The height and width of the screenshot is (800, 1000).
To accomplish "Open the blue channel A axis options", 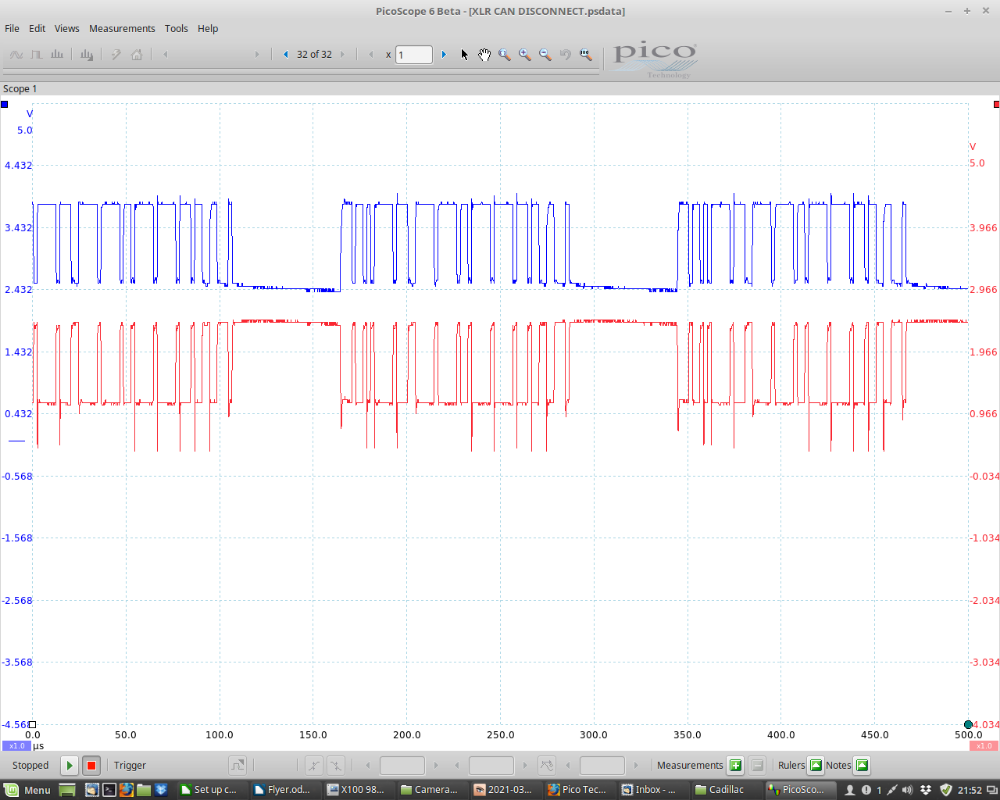I will pyautogui.click(x=5, y=104).
